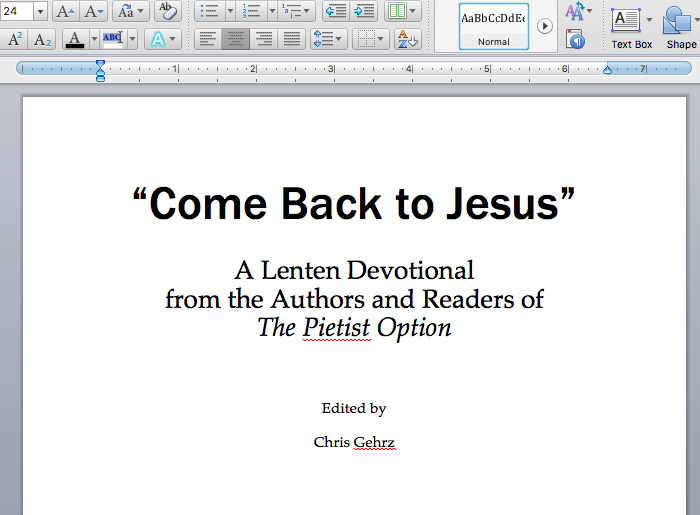Decrease the paragraph indent
The image size is (700, 515).
pos(336,11)
